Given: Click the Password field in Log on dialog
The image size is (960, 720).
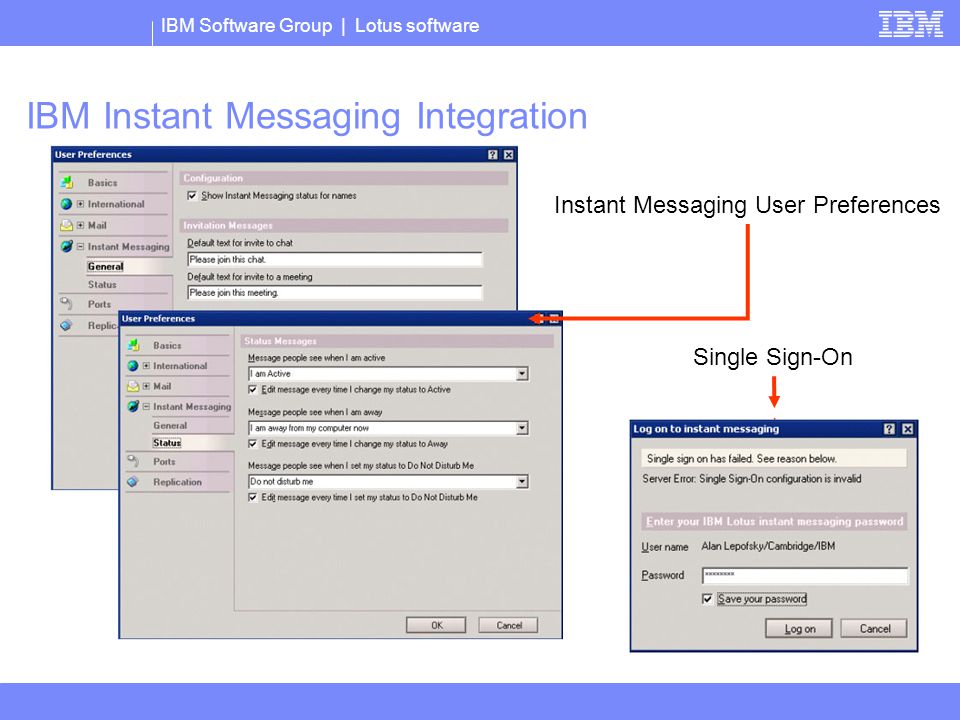Looking at the screenshot, I should [x=804, y=576].
